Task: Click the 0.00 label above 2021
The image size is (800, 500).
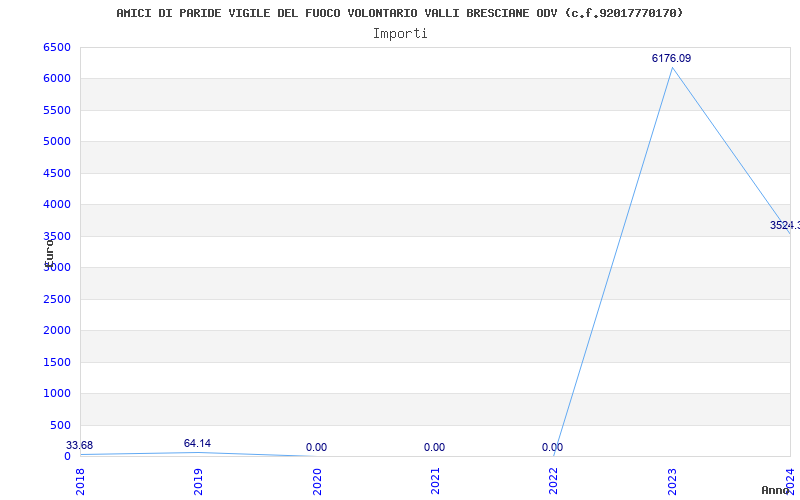Action: (434, 447)
